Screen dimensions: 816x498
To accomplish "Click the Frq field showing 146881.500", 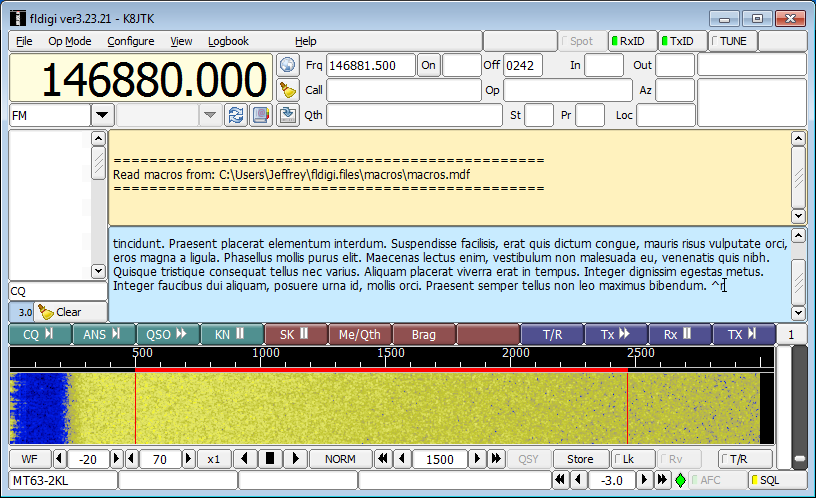I will [x=371, y=65].
